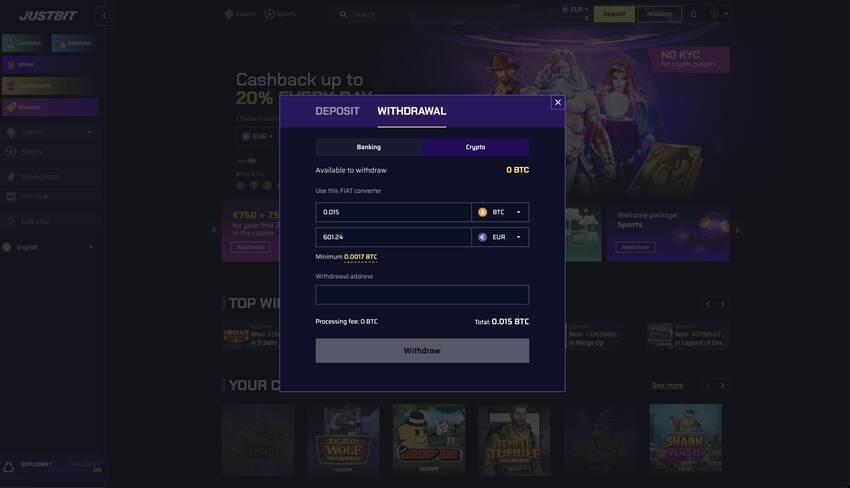Click the search magnifier icon
The height and width of the screenshot is (488, 850).
(x=343, y=15)
